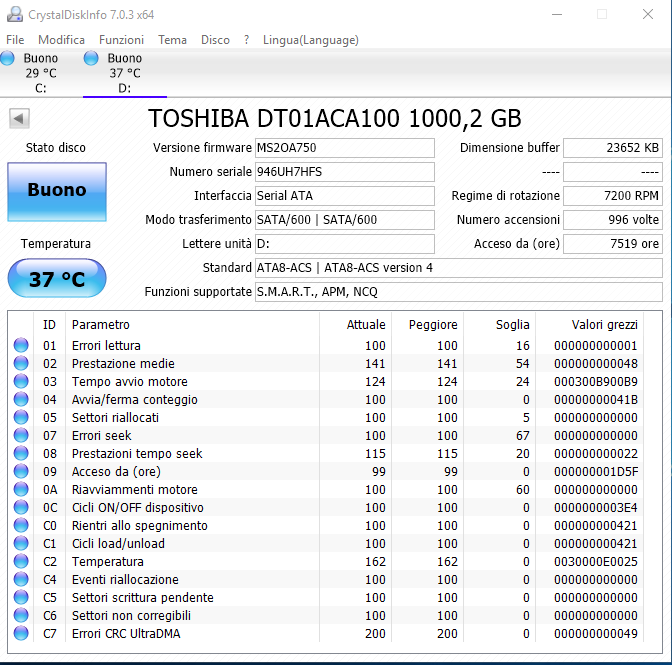
Task: Click the previous disk arrow button
Action: pos(19,118)
